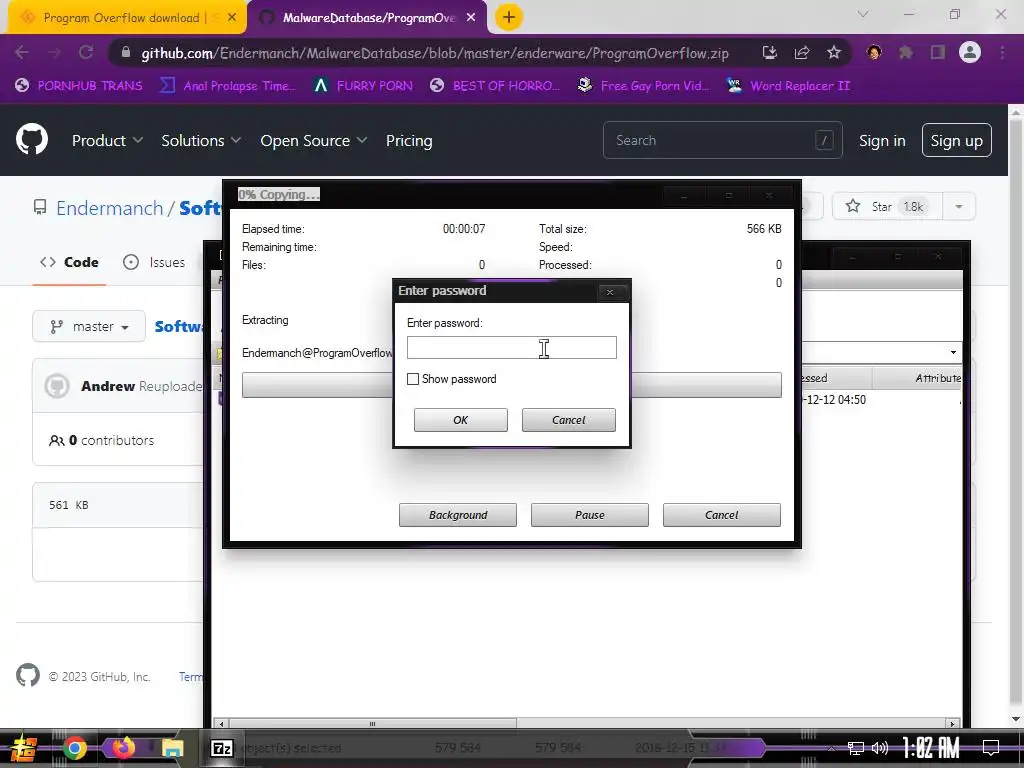Screen dimensions: 1024x768
Task: Expand the Solutions menu on GitHub
Action: 201,140
